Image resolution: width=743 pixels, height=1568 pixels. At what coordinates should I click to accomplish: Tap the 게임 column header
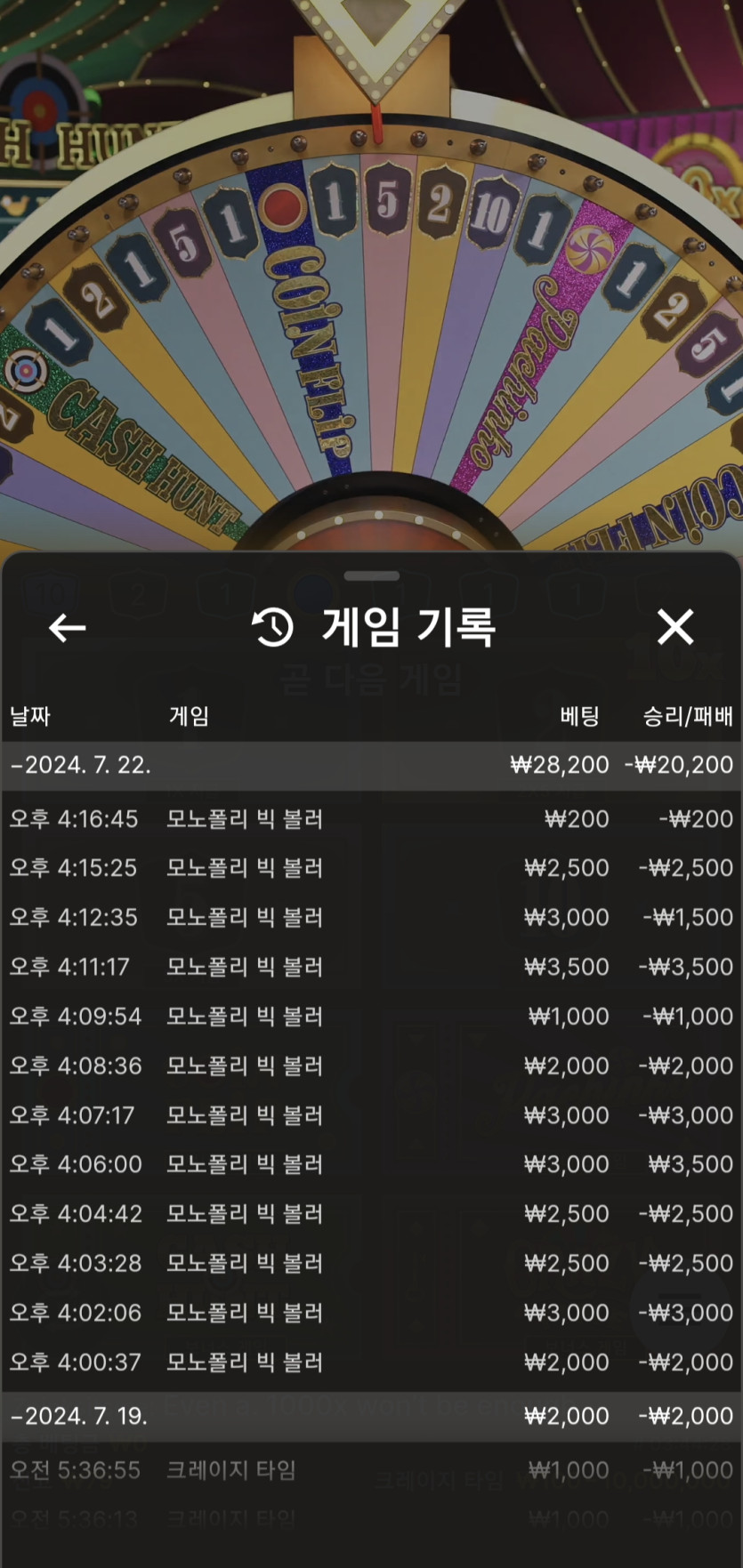click(x=189, y=716)
